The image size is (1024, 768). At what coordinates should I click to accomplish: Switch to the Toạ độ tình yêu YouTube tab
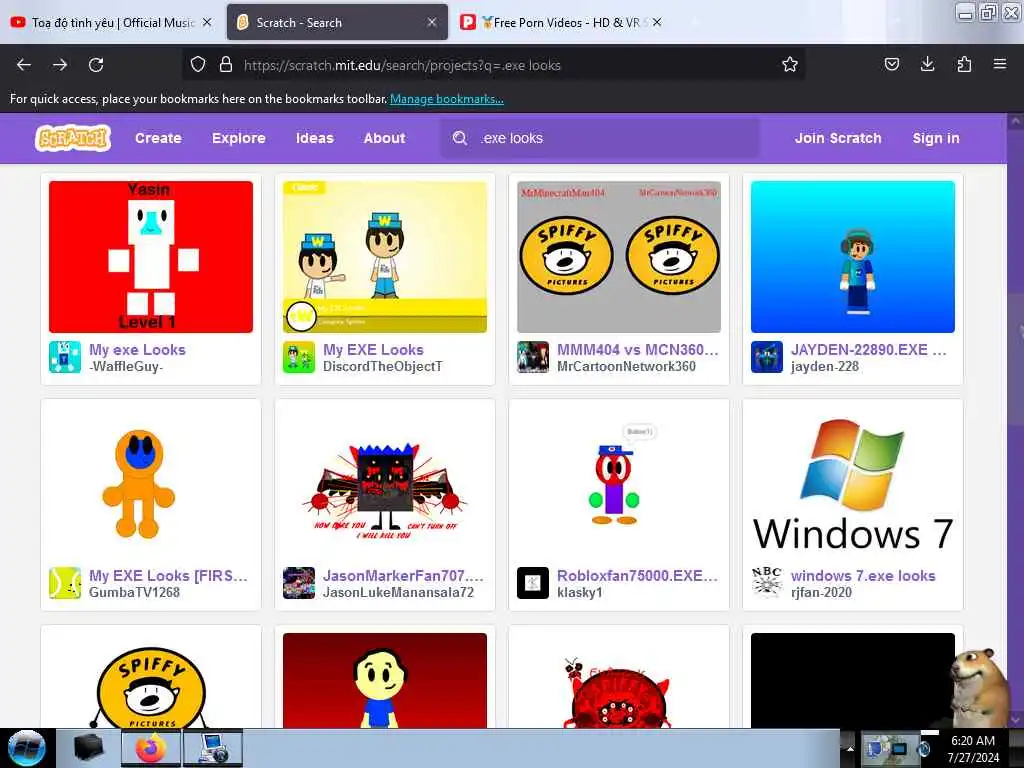pos(111,22)
